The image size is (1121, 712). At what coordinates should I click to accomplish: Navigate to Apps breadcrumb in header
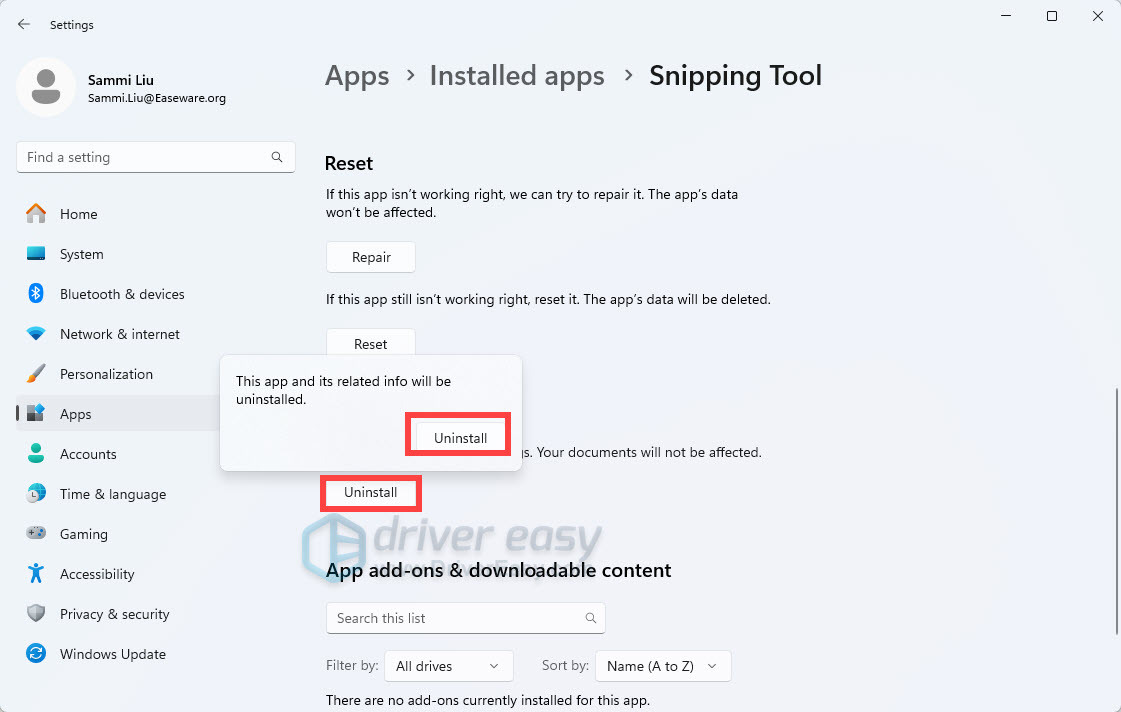tap(357, 76)
